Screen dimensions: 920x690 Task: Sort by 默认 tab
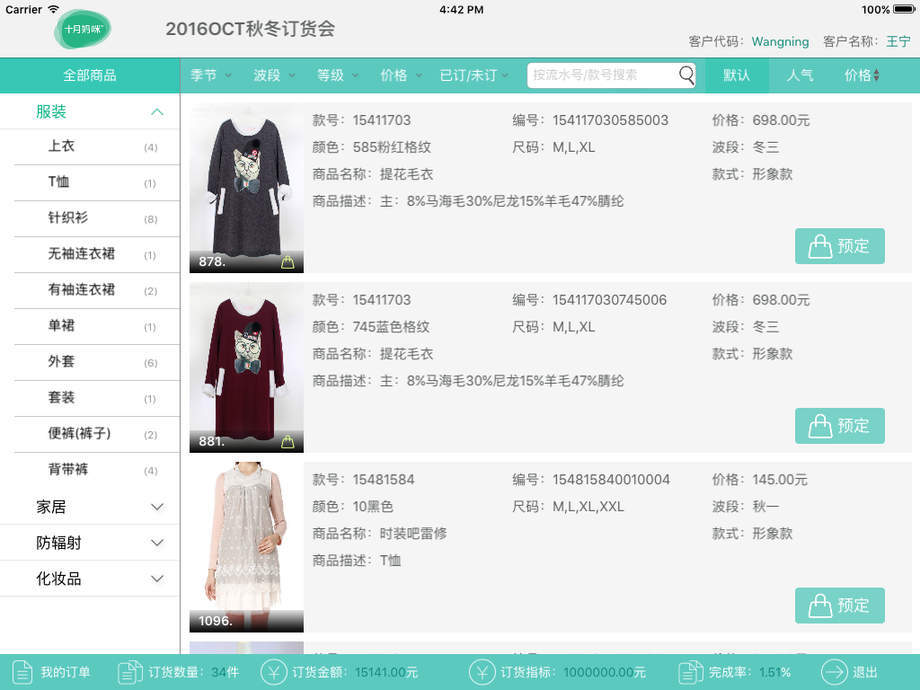coord(736,75)
